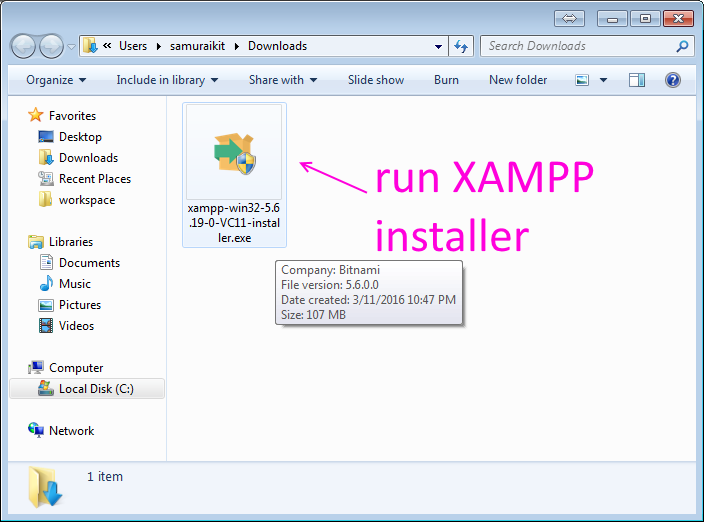
Task: Click the Favorites star icon
Action: [x=35, y=115]
